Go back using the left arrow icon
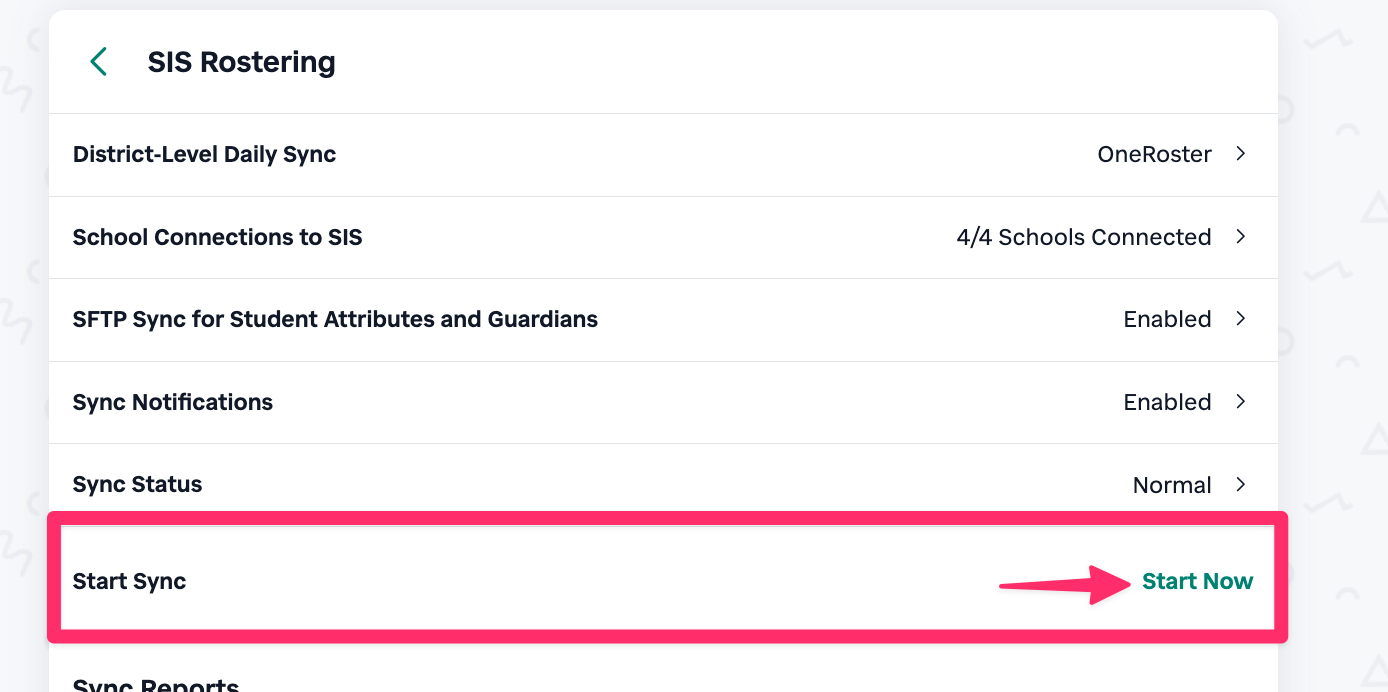The height and width of the screenshot is (692, 1388). (98, 62)
